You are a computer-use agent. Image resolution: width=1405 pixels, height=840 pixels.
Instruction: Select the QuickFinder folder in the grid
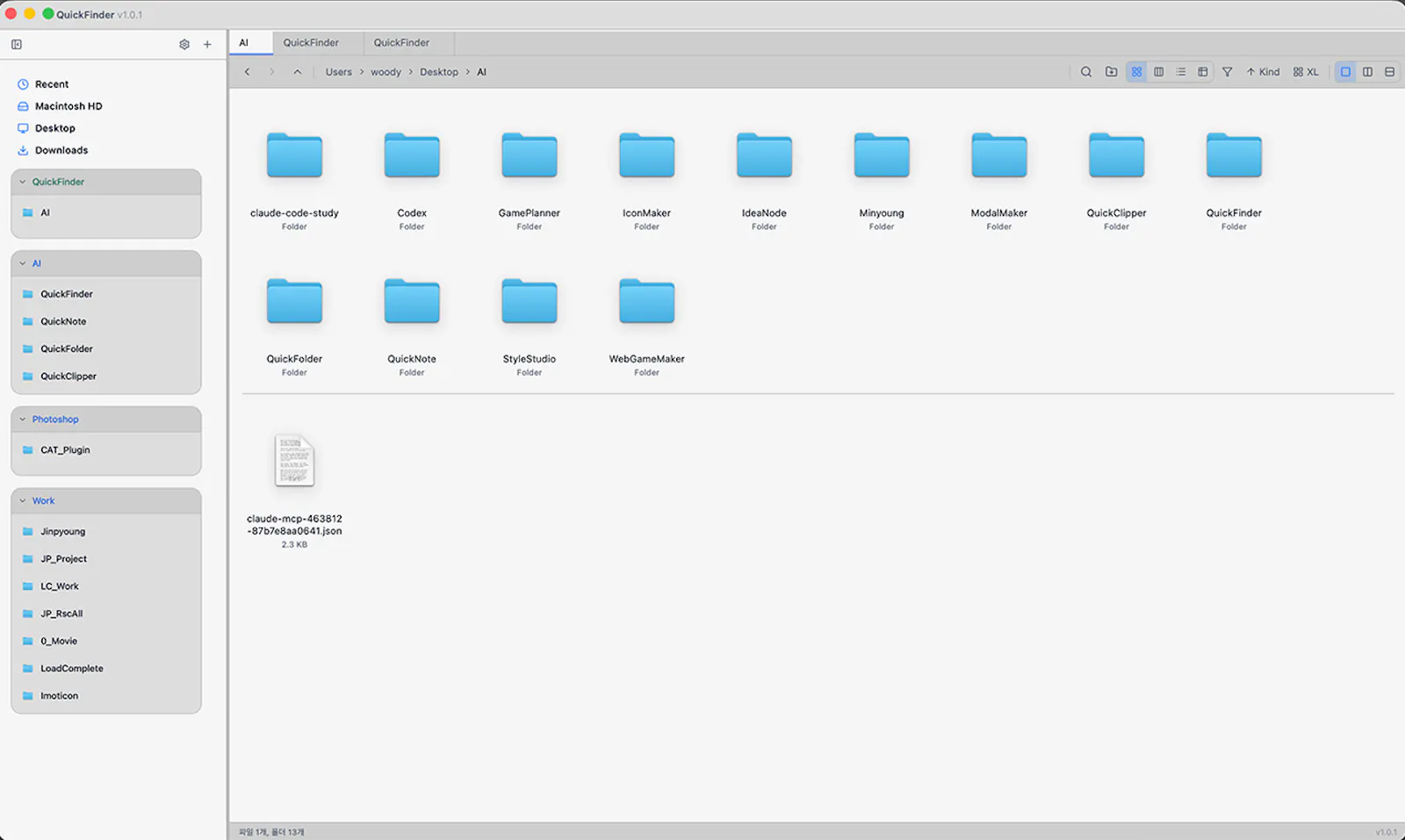(x=1234, y=155)
